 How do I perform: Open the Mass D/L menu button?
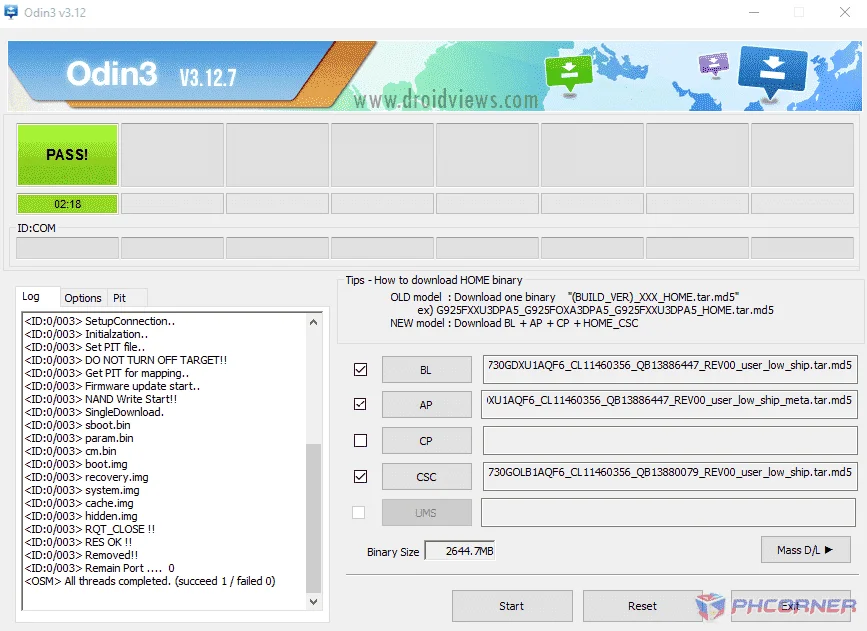pos(805,550)
